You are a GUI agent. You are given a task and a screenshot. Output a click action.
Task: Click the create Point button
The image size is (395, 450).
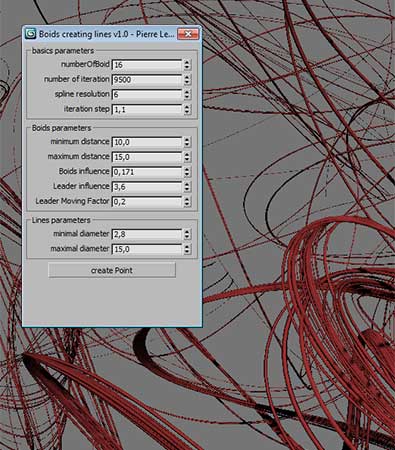point(112,270)
